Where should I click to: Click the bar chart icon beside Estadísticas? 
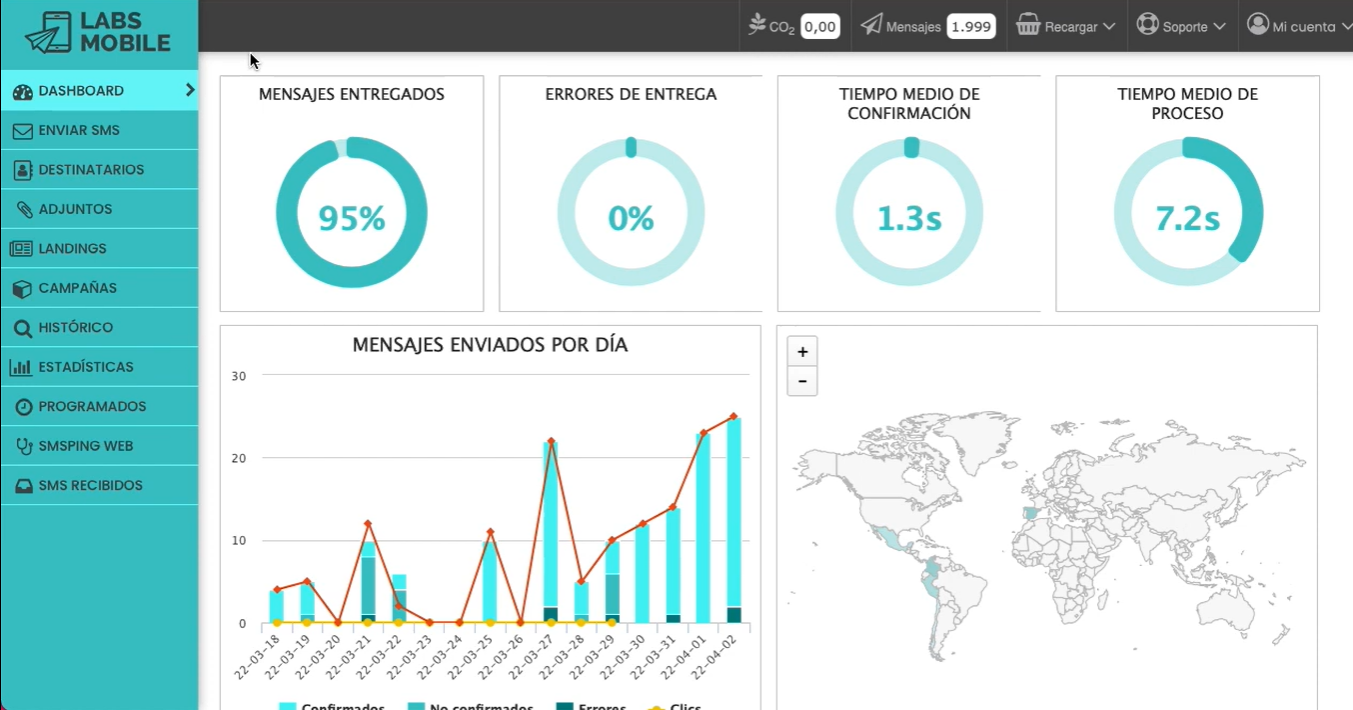coord(21,367)
